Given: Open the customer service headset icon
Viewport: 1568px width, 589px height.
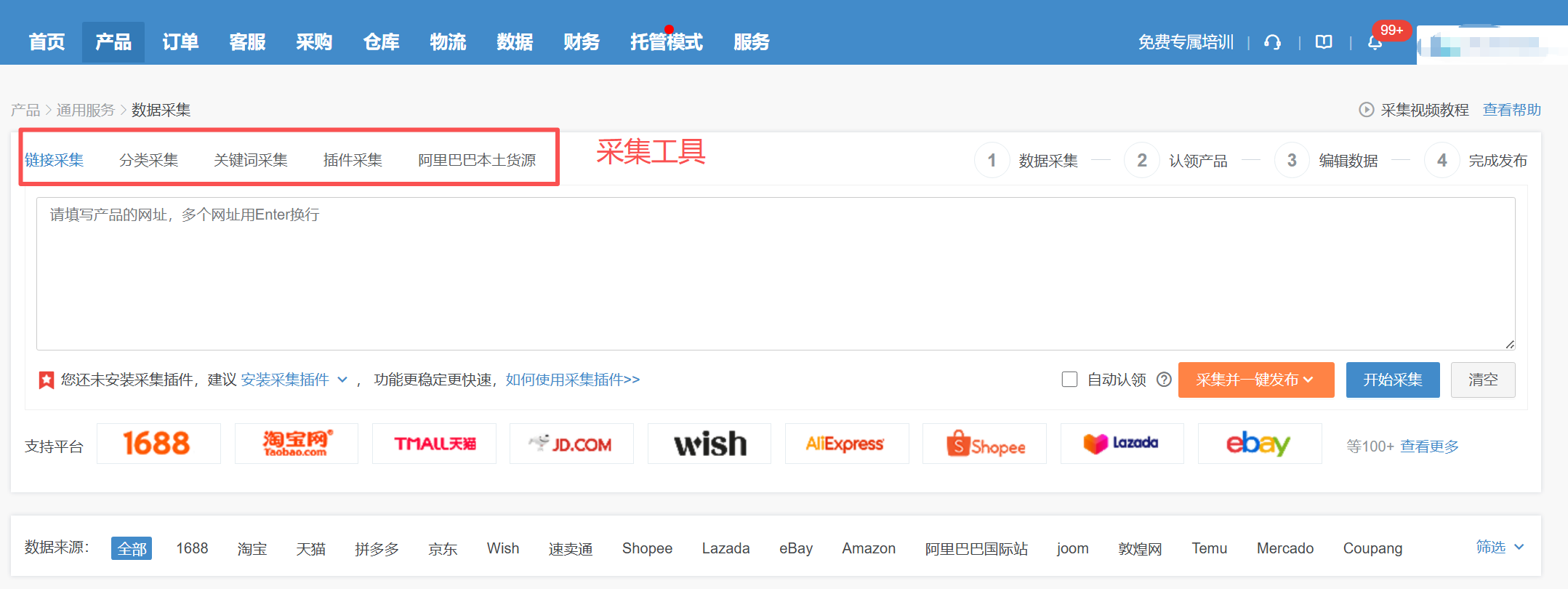Looking at the screenshot, I should tap(1272, 42).
